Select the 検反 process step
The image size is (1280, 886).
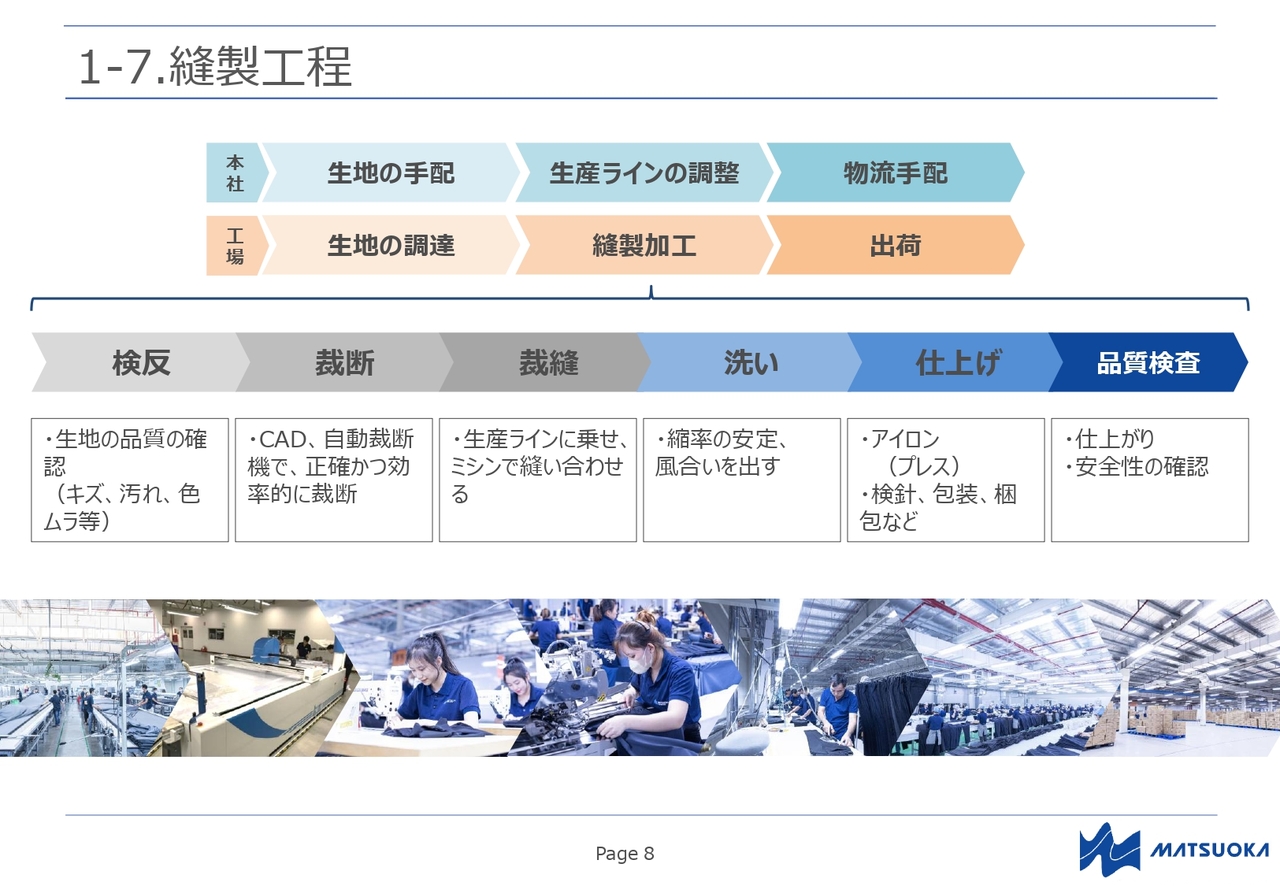140,363
